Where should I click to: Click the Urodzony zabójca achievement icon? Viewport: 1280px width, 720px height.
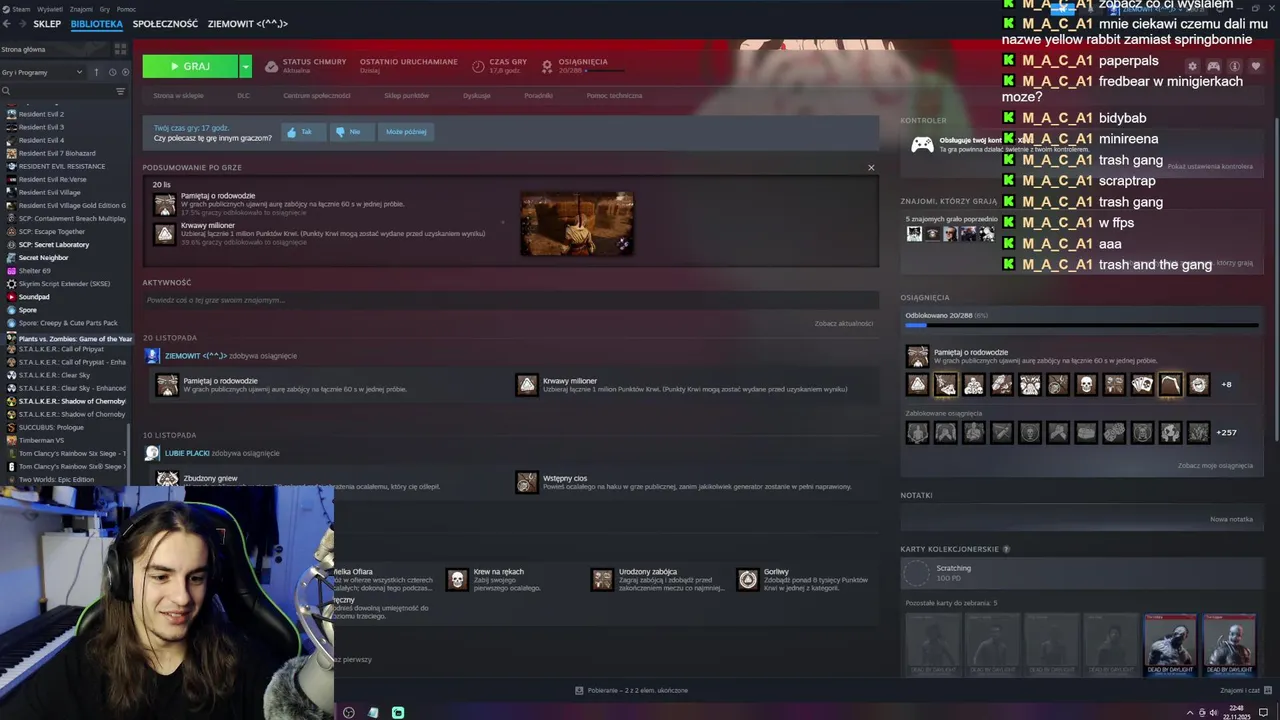[602, 580]
